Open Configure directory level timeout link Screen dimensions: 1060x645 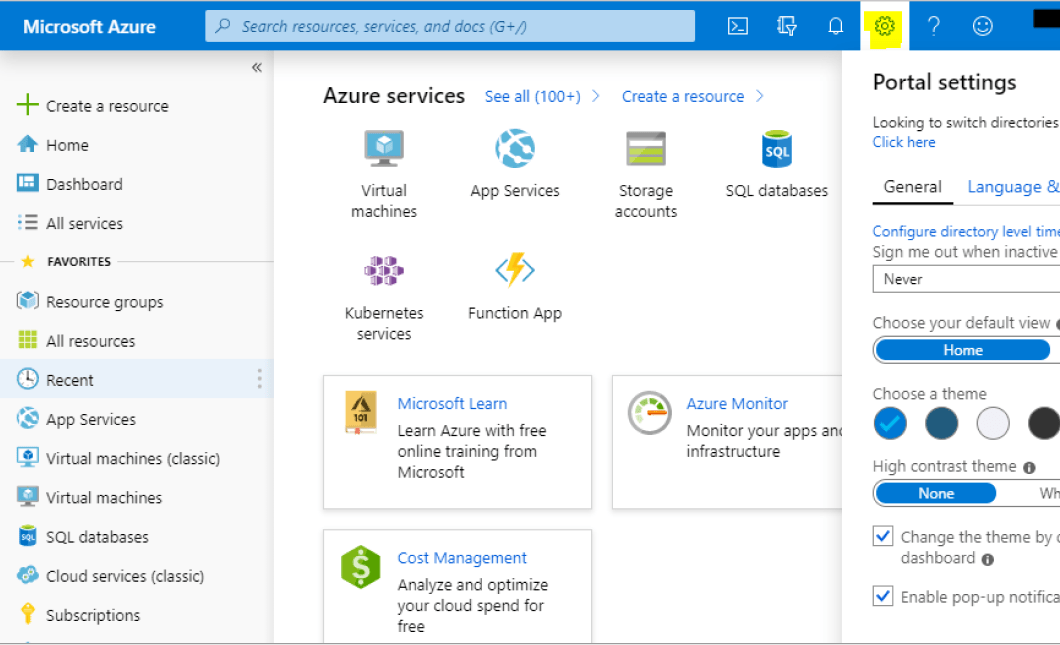click(x=966, y=231)
